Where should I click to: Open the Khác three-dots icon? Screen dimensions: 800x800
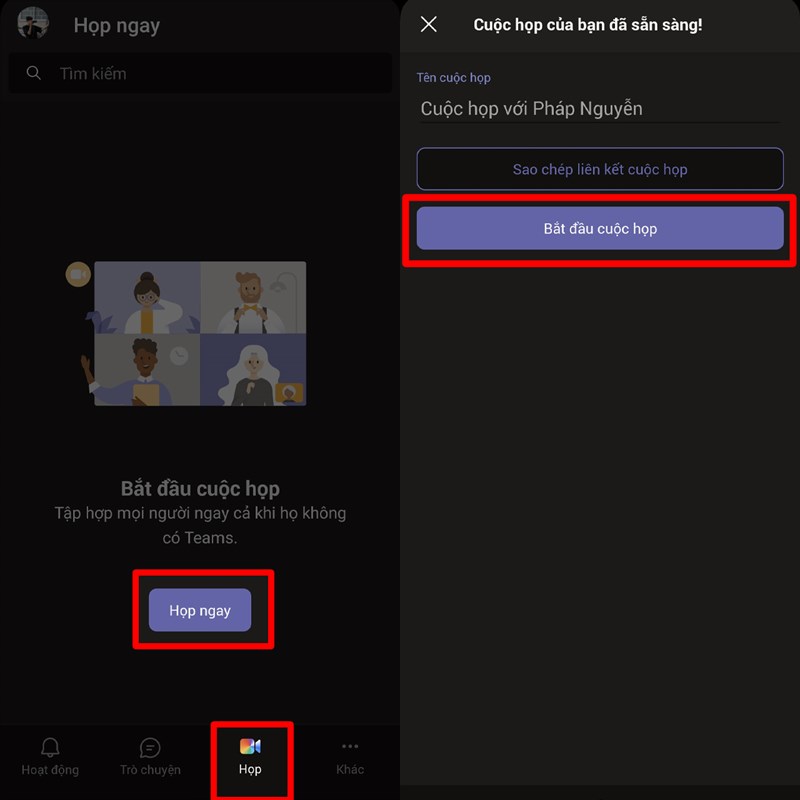tap(350, 746)
